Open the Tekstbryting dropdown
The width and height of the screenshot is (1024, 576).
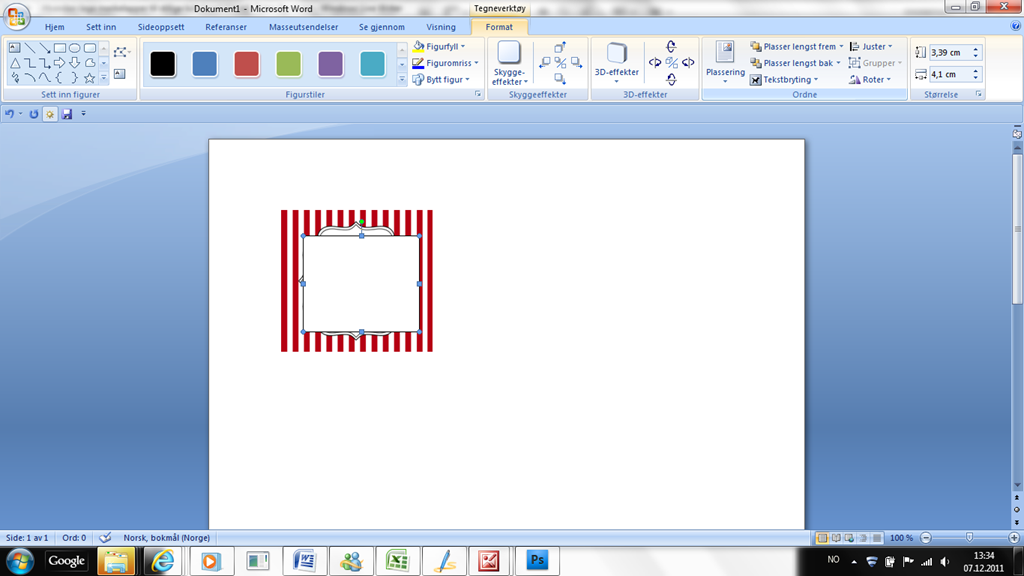784,80
